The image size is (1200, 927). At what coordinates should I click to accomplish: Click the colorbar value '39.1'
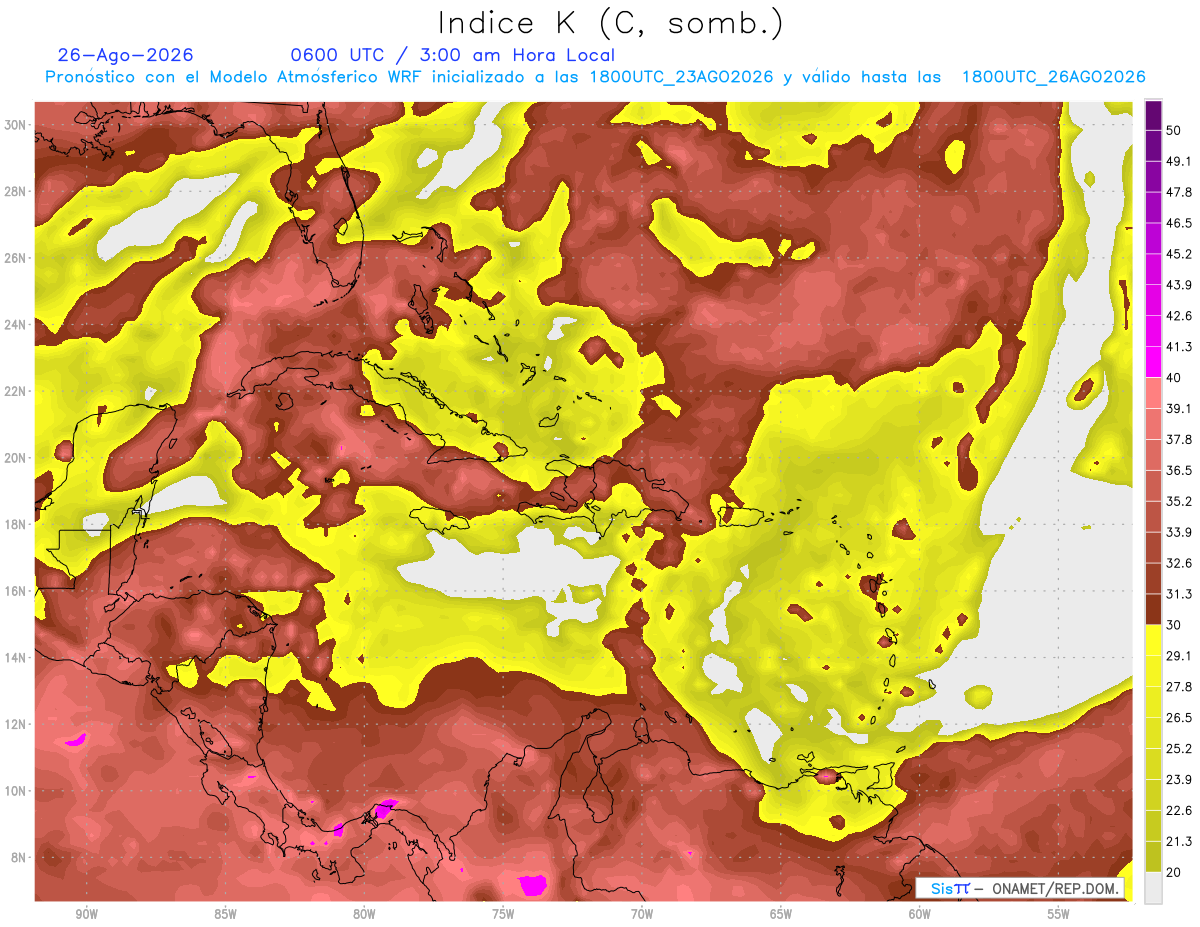click(1179, 408)
